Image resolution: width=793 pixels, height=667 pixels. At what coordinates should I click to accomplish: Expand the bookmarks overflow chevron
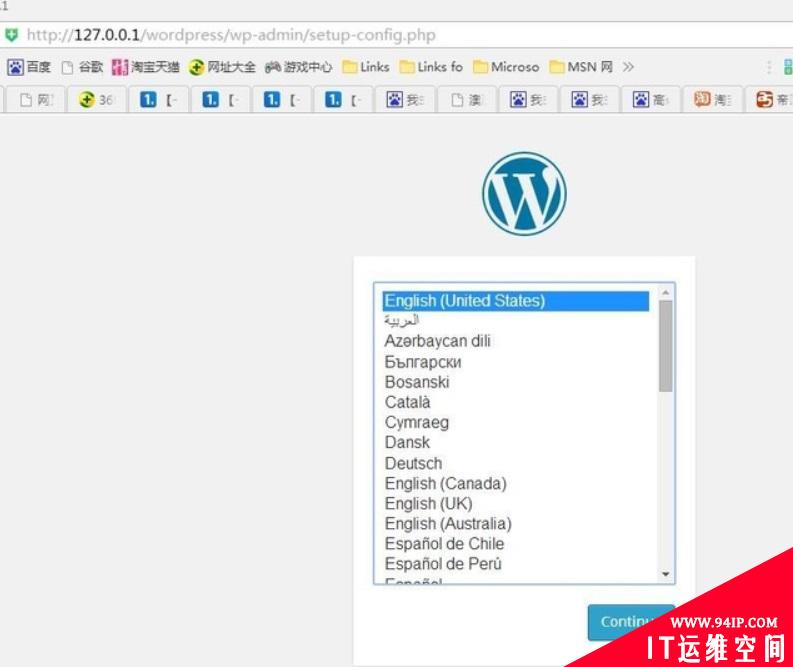pyautogui.click(x=628, y=67)
